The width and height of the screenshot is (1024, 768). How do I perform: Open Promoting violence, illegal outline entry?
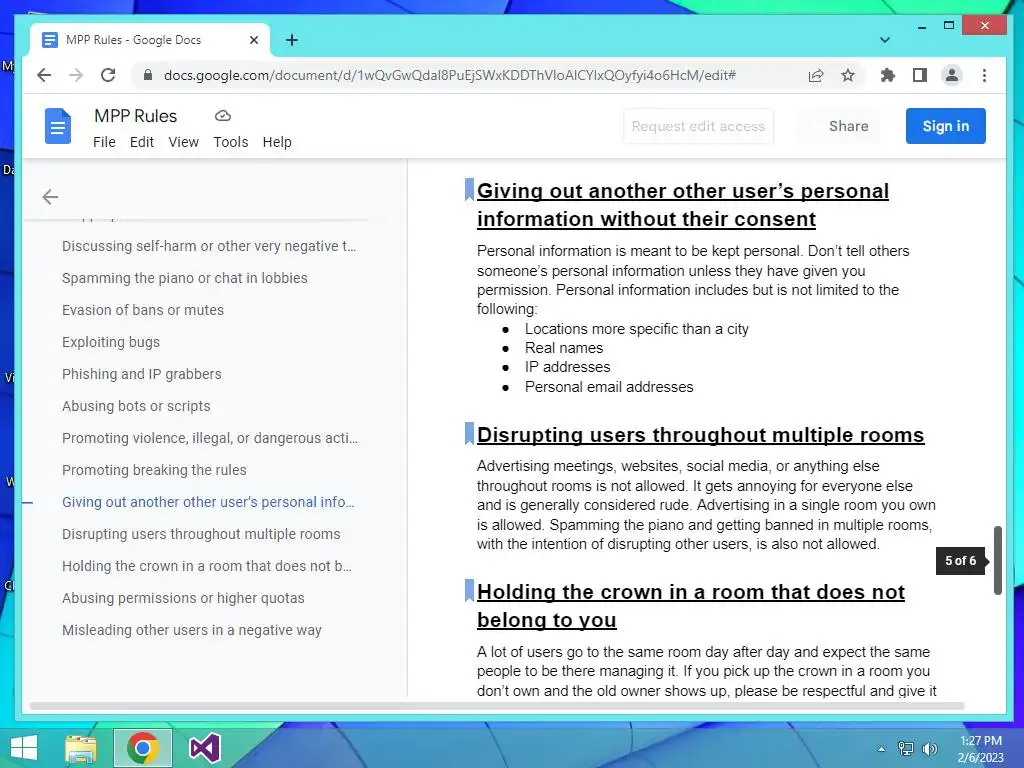click(210, 438)
